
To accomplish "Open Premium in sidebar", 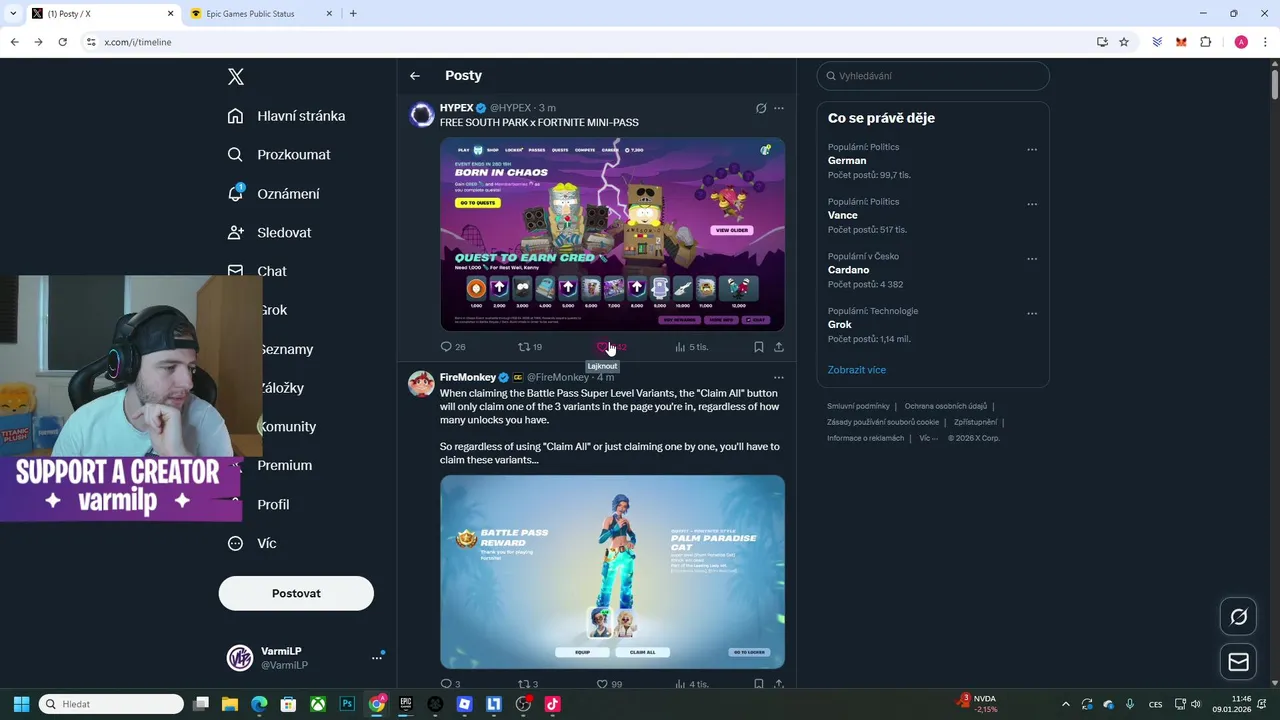I will point(284,466).
